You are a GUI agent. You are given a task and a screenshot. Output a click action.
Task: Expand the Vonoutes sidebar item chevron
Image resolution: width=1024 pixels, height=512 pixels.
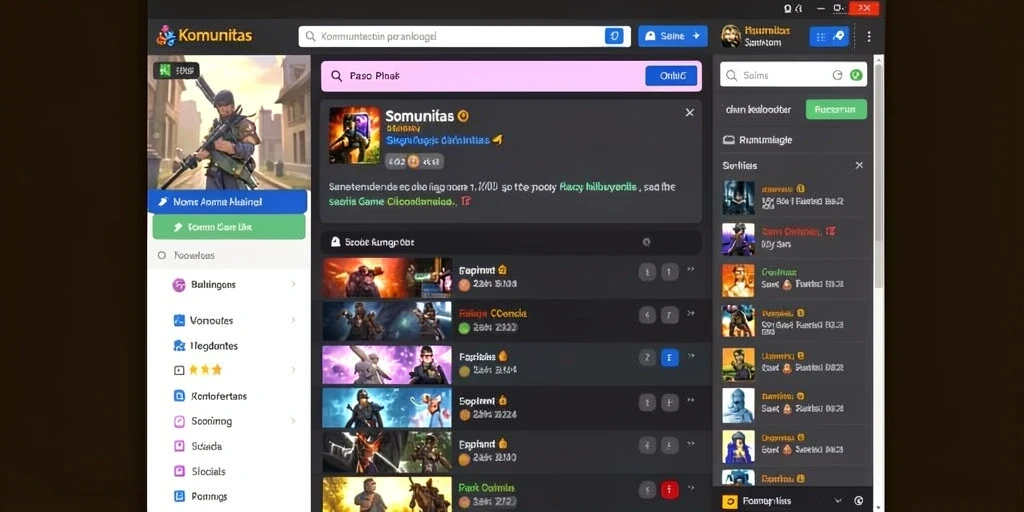tap(293, 320)
